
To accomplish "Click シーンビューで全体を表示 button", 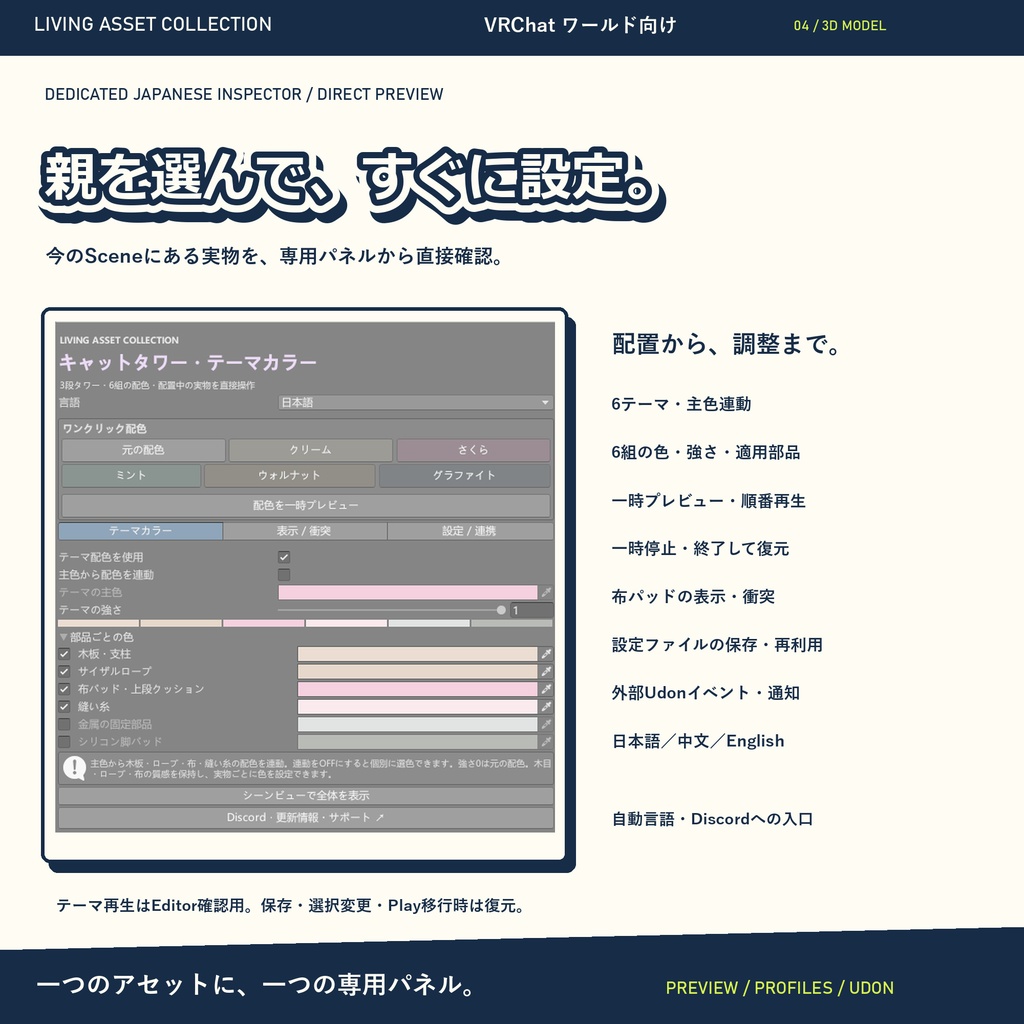I will click(306, 795).
